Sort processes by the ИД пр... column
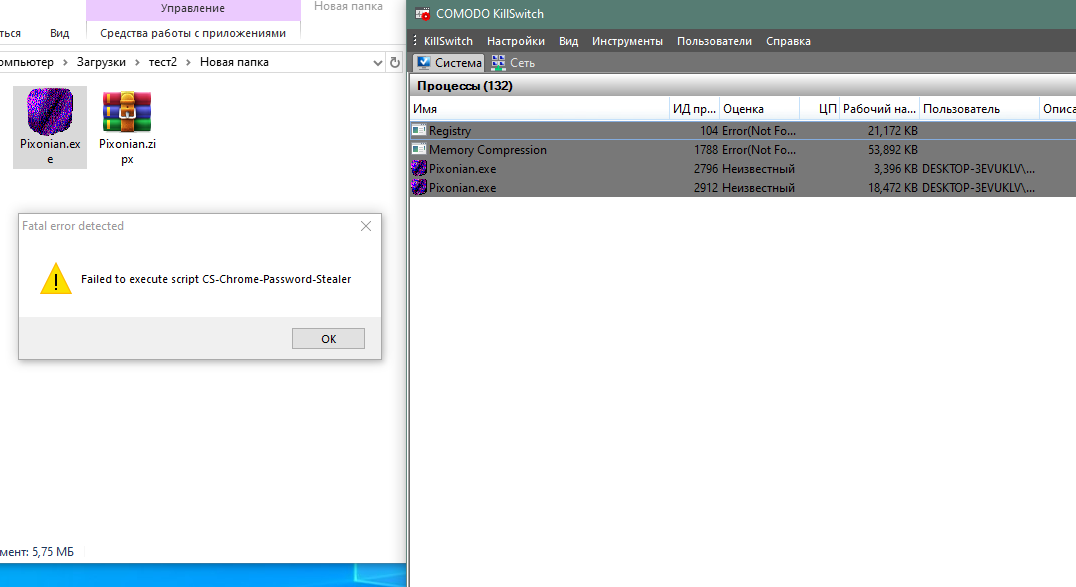Screen dimensions: 1076x587 [694, 108]
